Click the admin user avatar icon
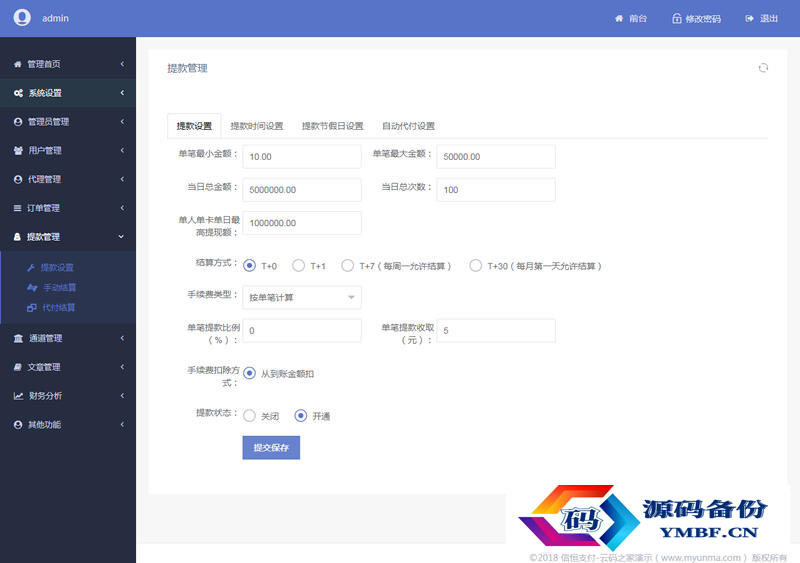 (x=22, y=18)
